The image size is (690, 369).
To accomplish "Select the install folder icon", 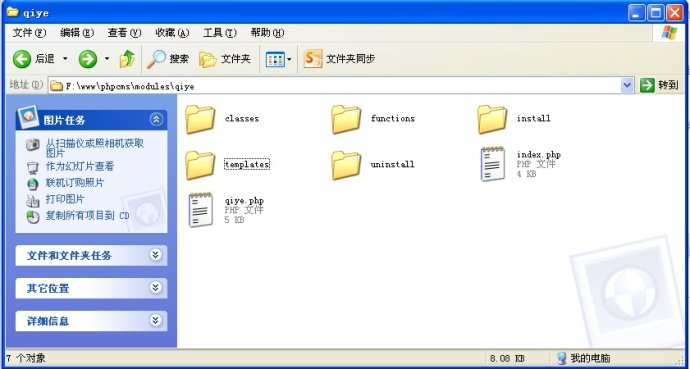I will 492,119.
